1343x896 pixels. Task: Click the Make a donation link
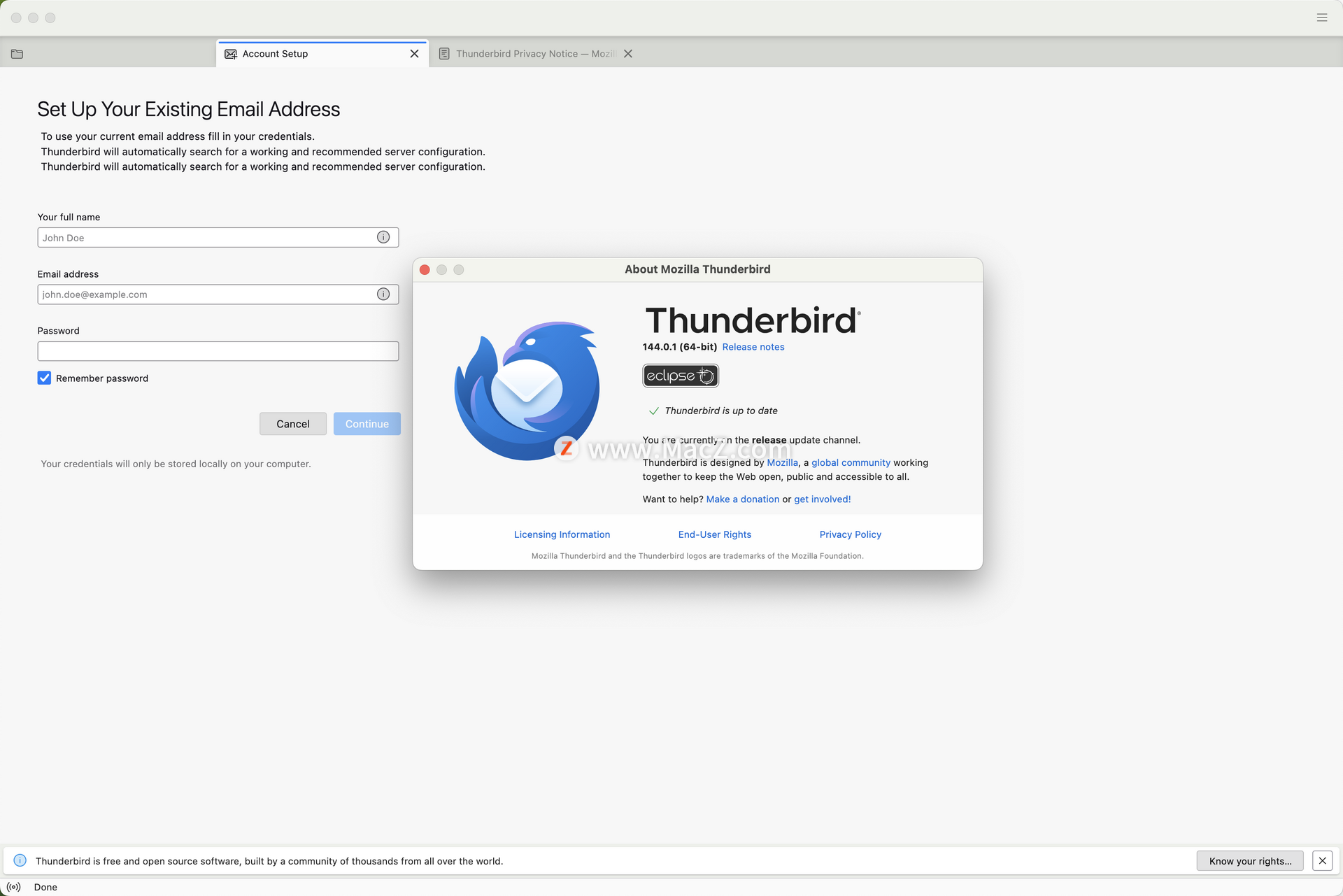tap(742, 499)
